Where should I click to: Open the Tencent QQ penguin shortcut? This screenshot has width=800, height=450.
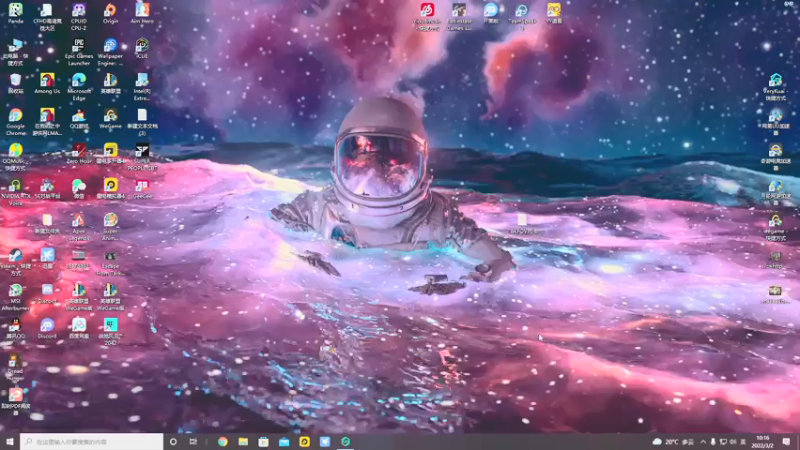pos(15,328)
